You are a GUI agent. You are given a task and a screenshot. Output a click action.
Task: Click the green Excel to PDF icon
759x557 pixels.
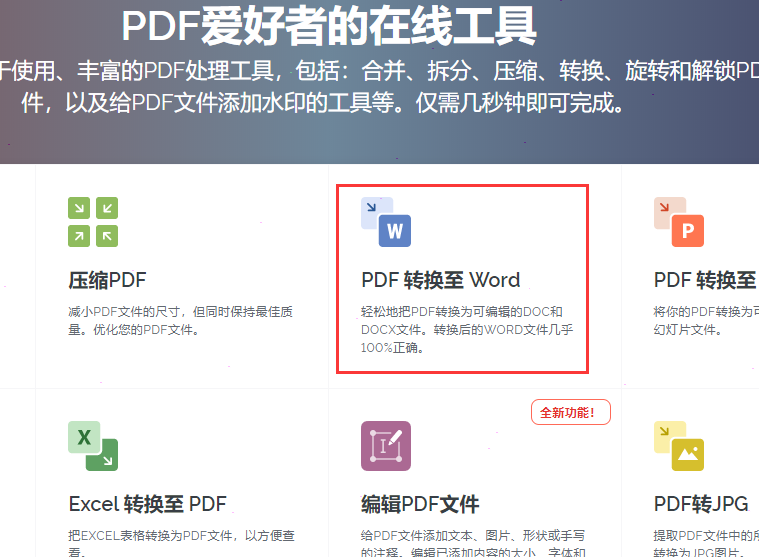(x=93, y=446)
